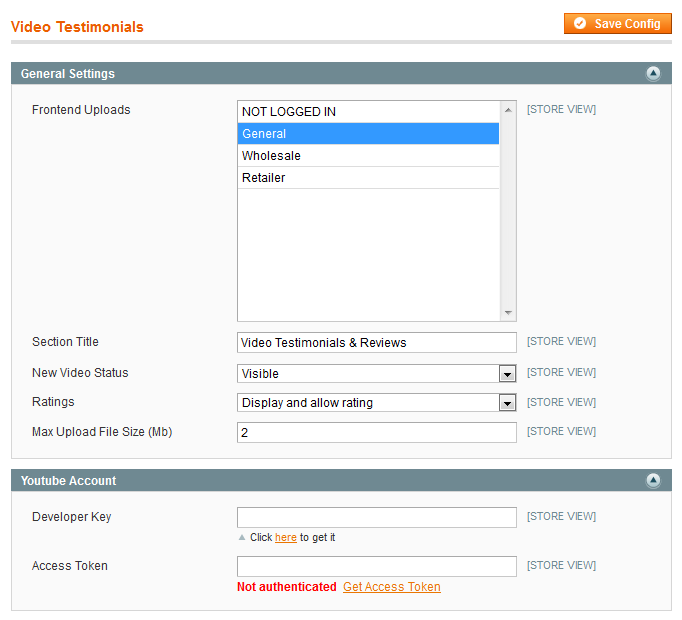Screen dimensions: 682x620
Task: Collapse Youtube Account section arrow icon
Action: click(652, 480)
